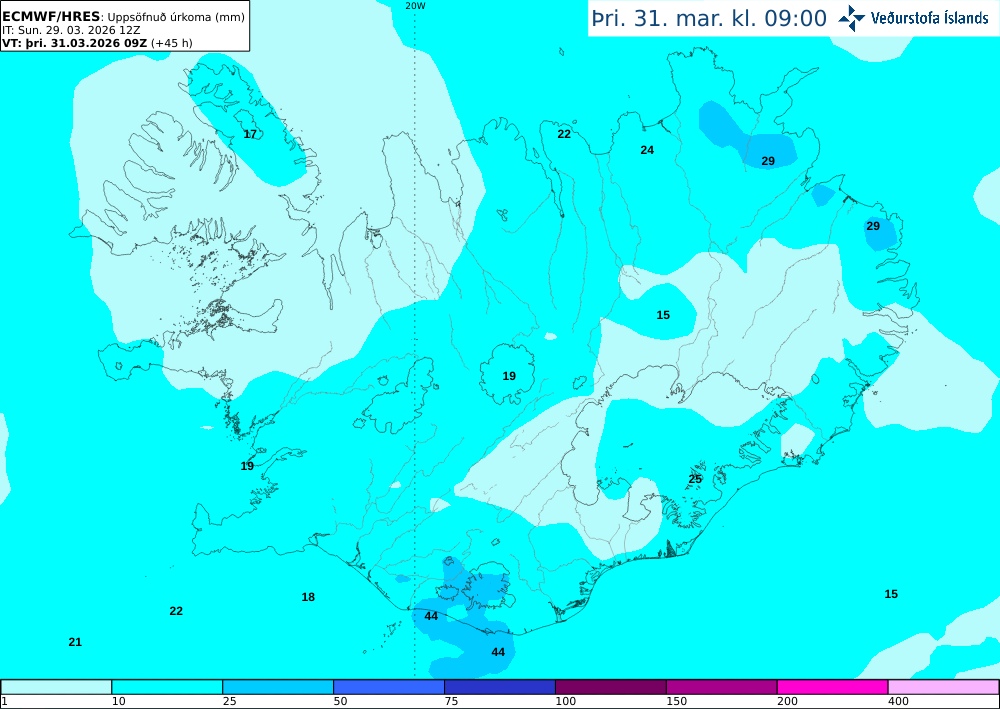
Task: Click the 'Veðurstofa Íslands' name text
Action: tap(929, 18)
